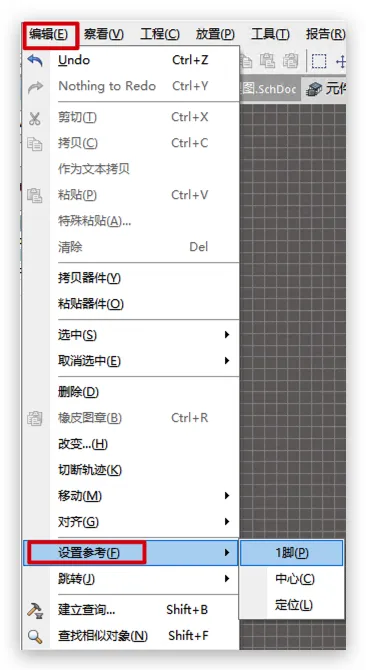Click the hammer icon beside 建立查询

pos(35,610)
